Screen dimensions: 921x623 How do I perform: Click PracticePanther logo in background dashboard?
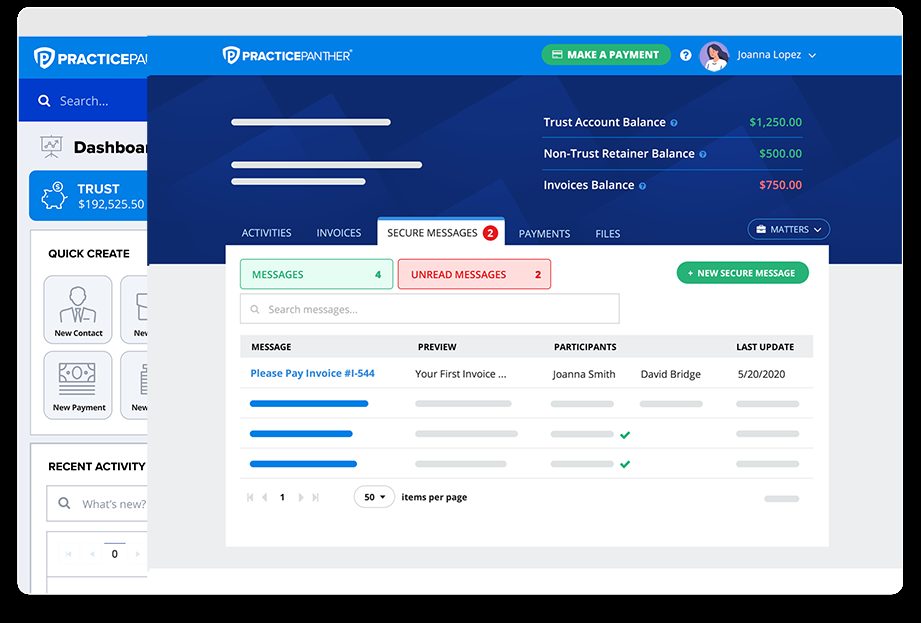point(90,58)
